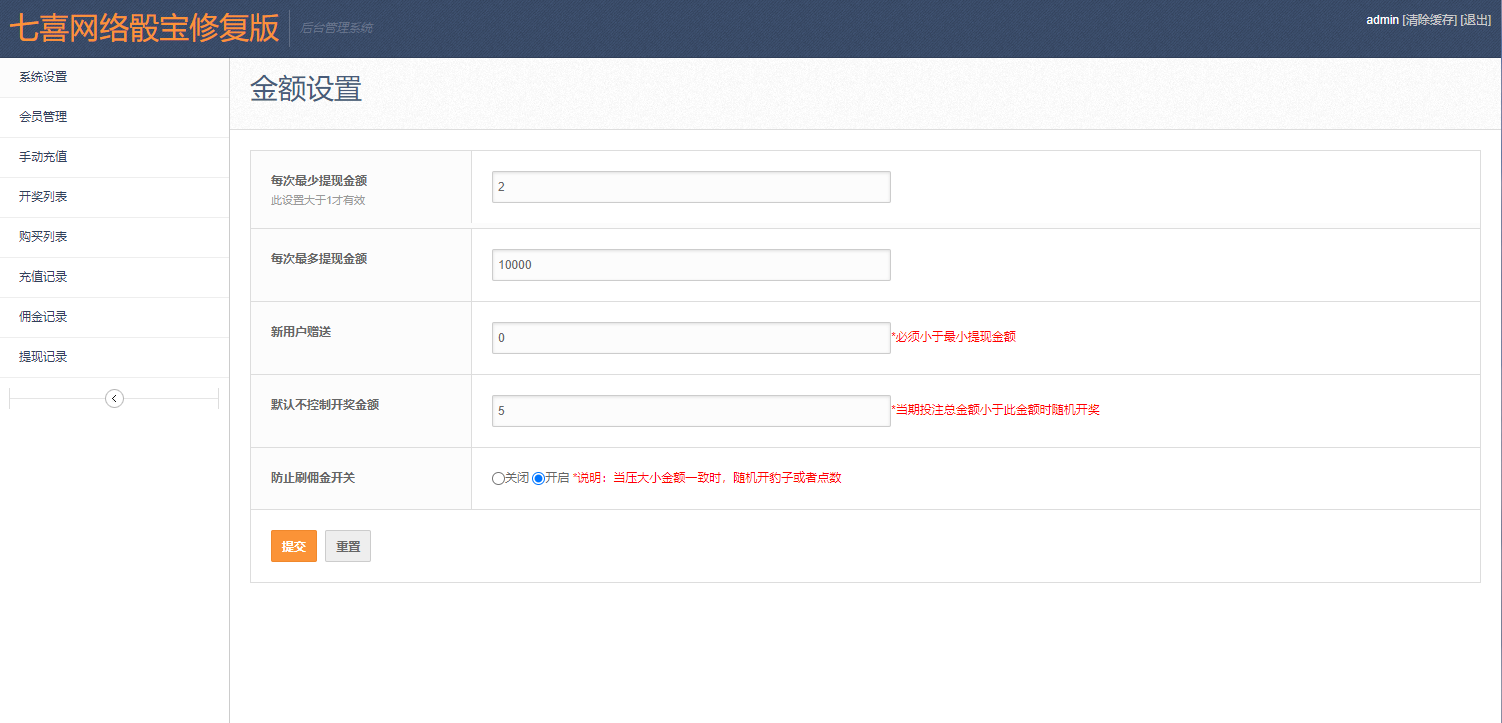Click the 新用户赠送 input field
This screenshot has height=723, width=1502.
point(690,338)
